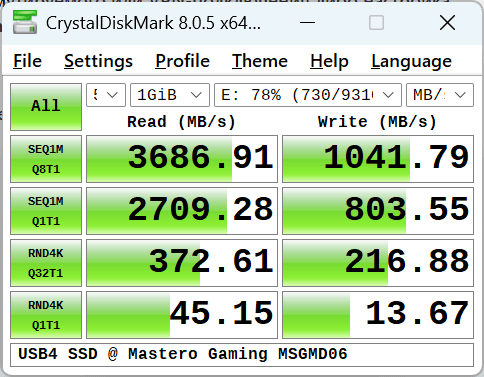The image size is (484, 377).
Task: Click the CrystalDiskMark app icon in title bar
Action: click(x=25, y=22)
